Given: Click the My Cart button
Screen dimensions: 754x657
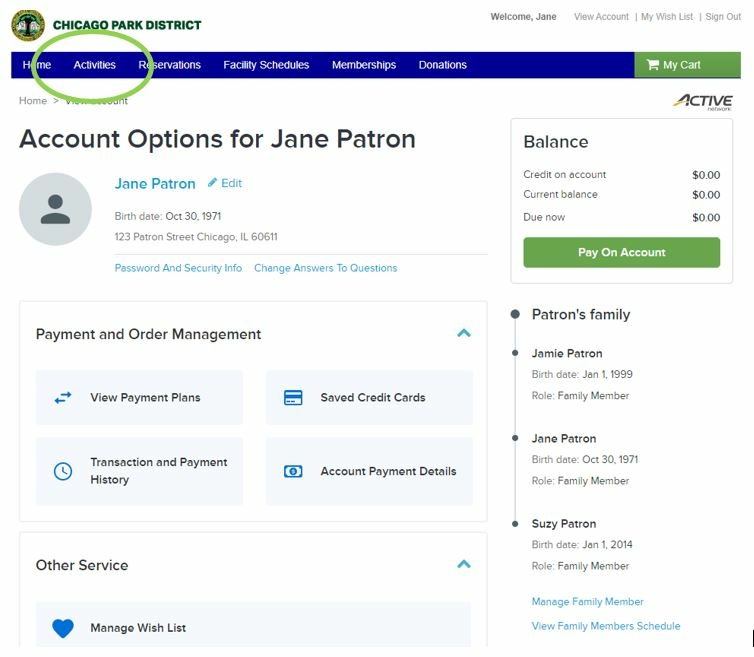Looking at the screenshot, I should (x=687, y=65).
